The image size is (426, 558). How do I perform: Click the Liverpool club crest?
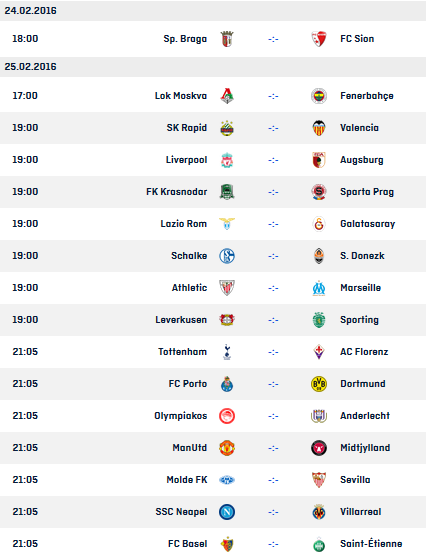pos(227,160)
